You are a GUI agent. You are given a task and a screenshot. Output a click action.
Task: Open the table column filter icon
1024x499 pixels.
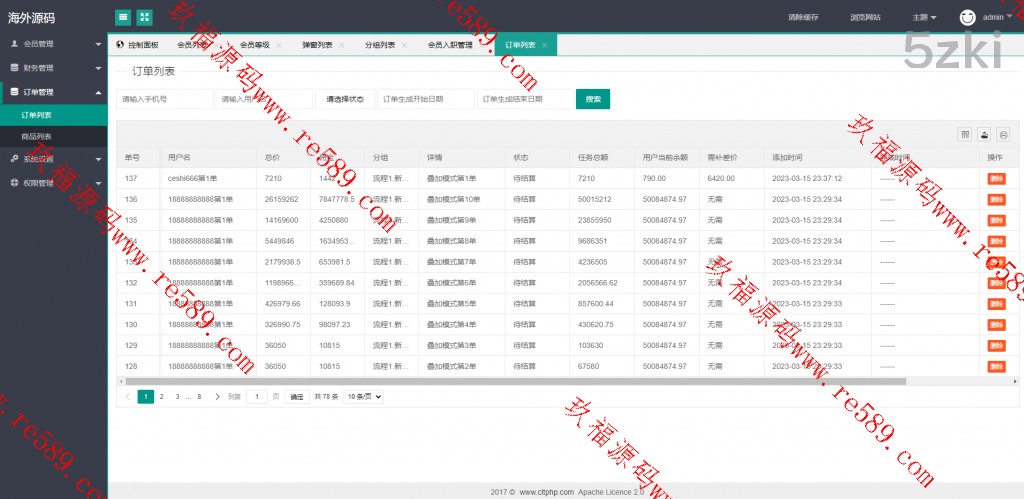tap(965, 134)
